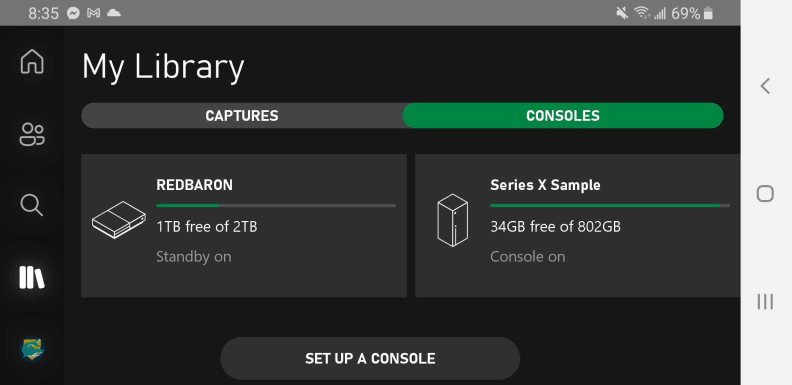Tap SET UP A CONSOLE button

[370, 358]
